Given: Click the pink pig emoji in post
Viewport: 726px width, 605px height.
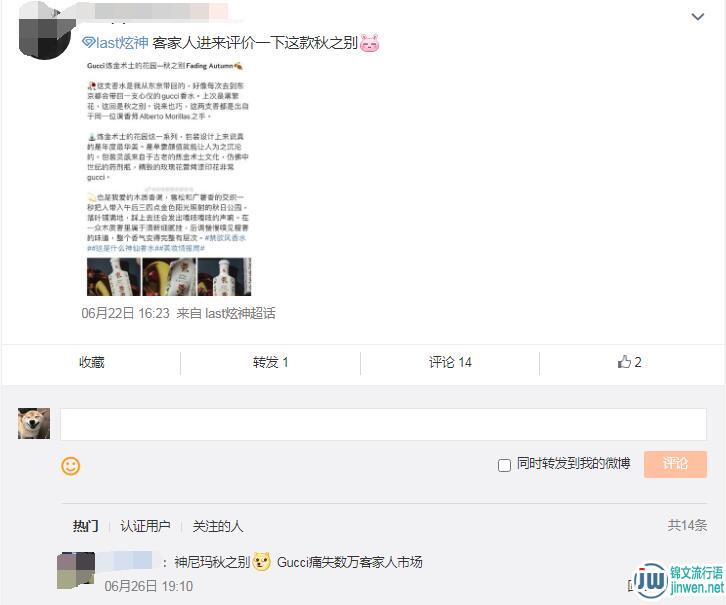Looking at the screenshot, I should click(369, 43).
